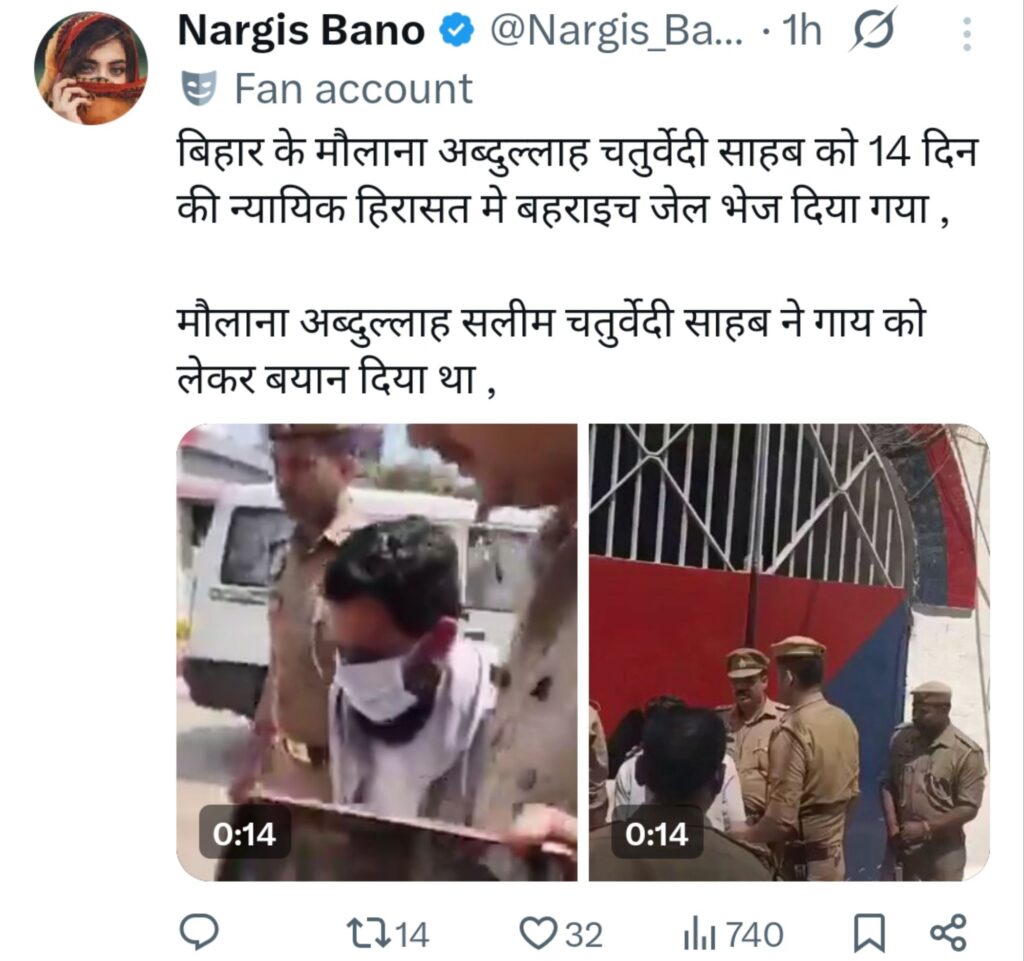The width and height of the screenshot is (1024, 961).
Task: Repost the tweet with 14 reposts
Action: (x=388, y=934)
